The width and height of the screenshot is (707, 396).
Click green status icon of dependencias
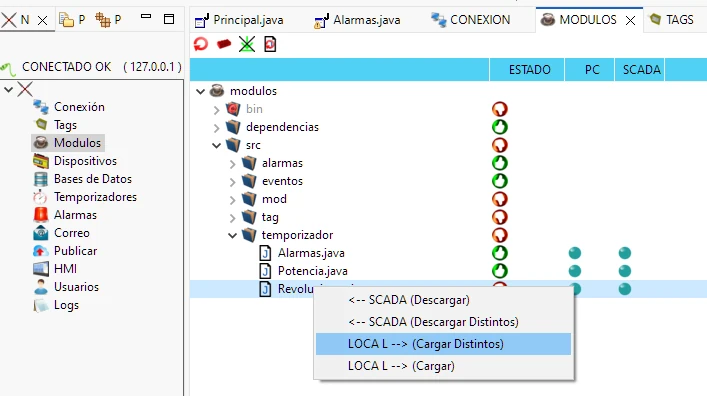500,127
